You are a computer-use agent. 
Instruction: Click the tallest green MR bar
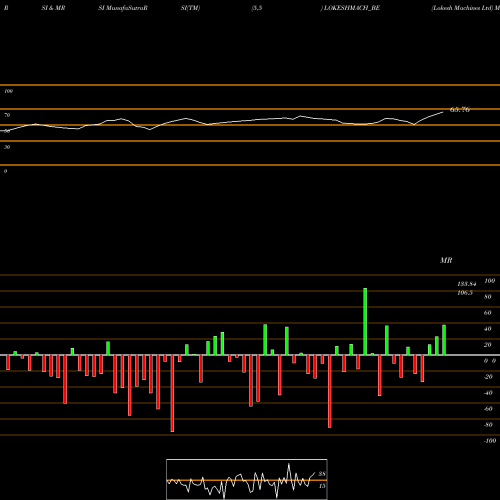click(x=365, y=321)
